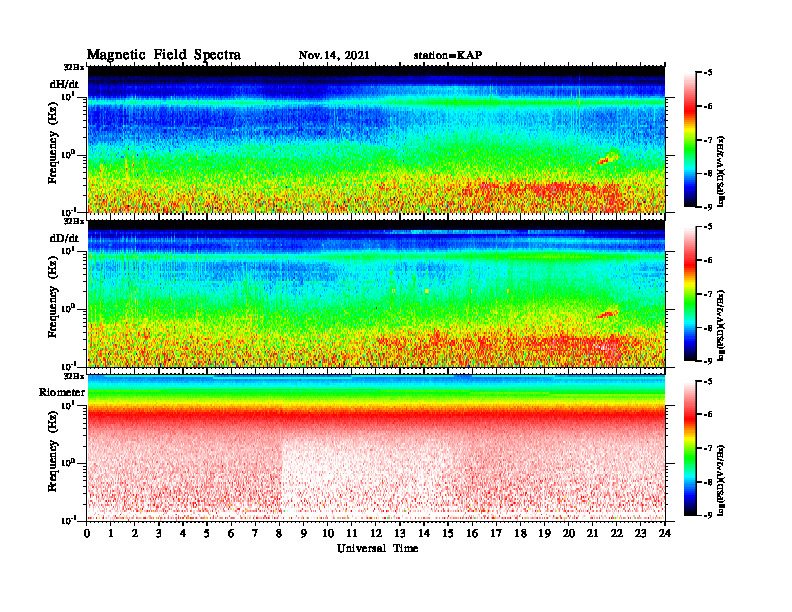Click the "-7" tick on the dD/dt color bar
This screenshot has height=612, width=792.
[x=708, y=294]
